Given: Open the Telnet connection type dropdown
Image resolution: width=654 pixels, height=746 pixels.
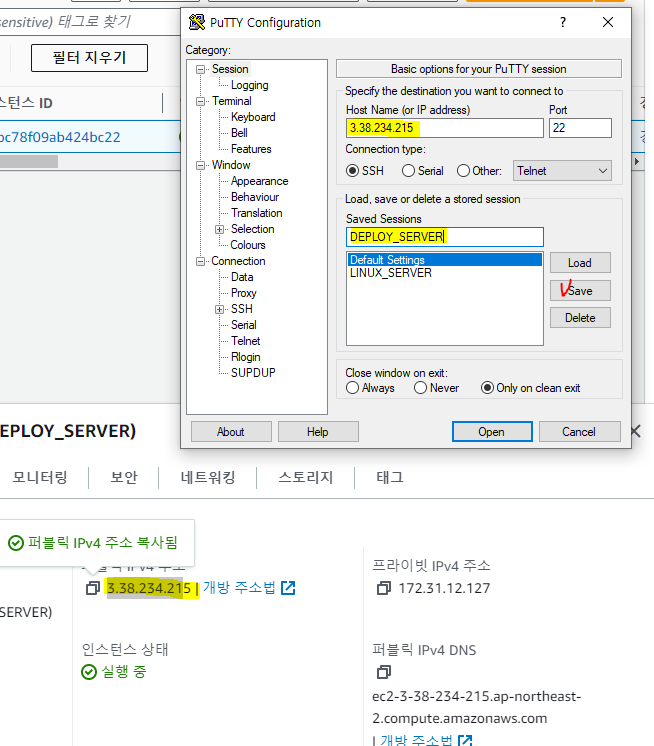Looking at the screenshot, I should [x=562, y=170].
